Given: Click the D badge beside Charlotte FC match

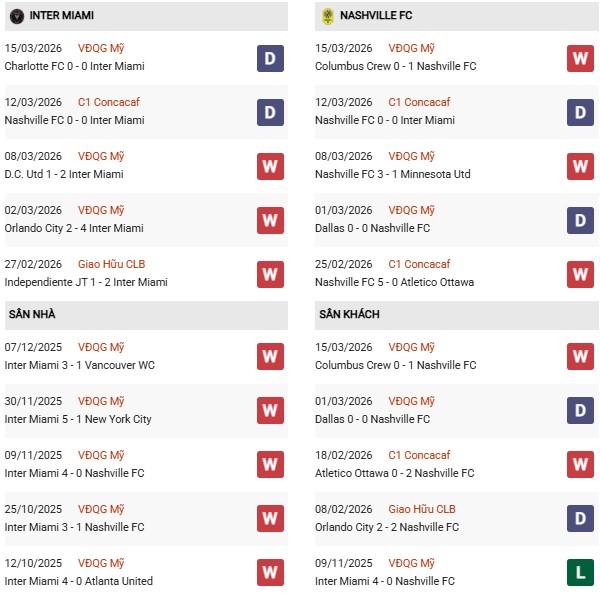Looking at the screenshot, I should pos(270,58).
